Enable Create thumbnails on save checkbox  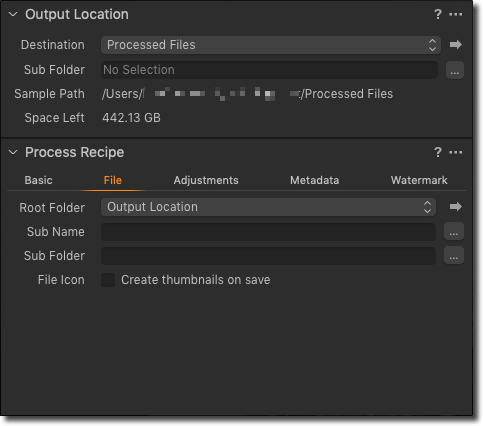108,280
